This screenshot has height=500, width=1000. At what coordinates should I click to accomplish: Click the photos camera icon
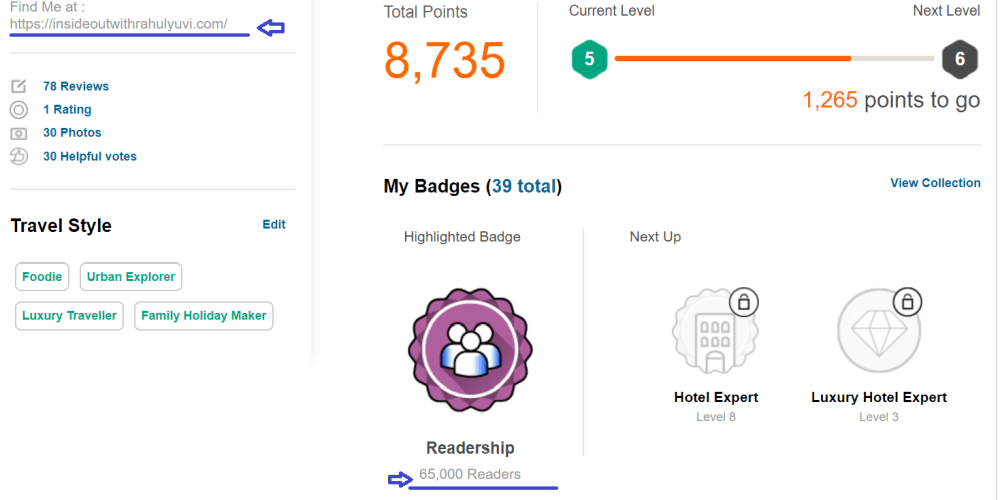coord(18,133)
